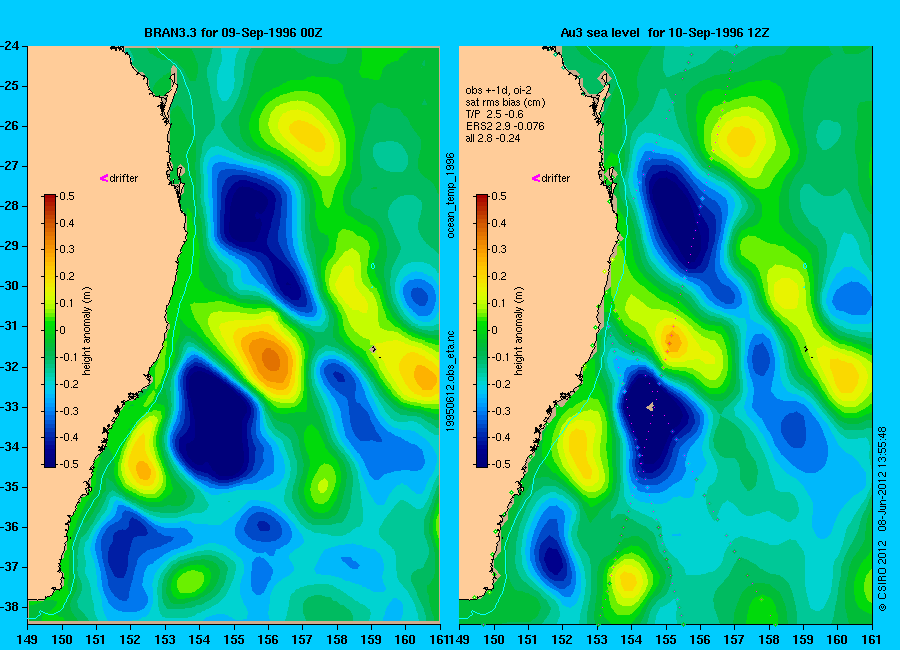Screen dimensions: 900x650
Task: Click 'drifter' label in the BRAN3.3 panel
Action: pos(124,179)
